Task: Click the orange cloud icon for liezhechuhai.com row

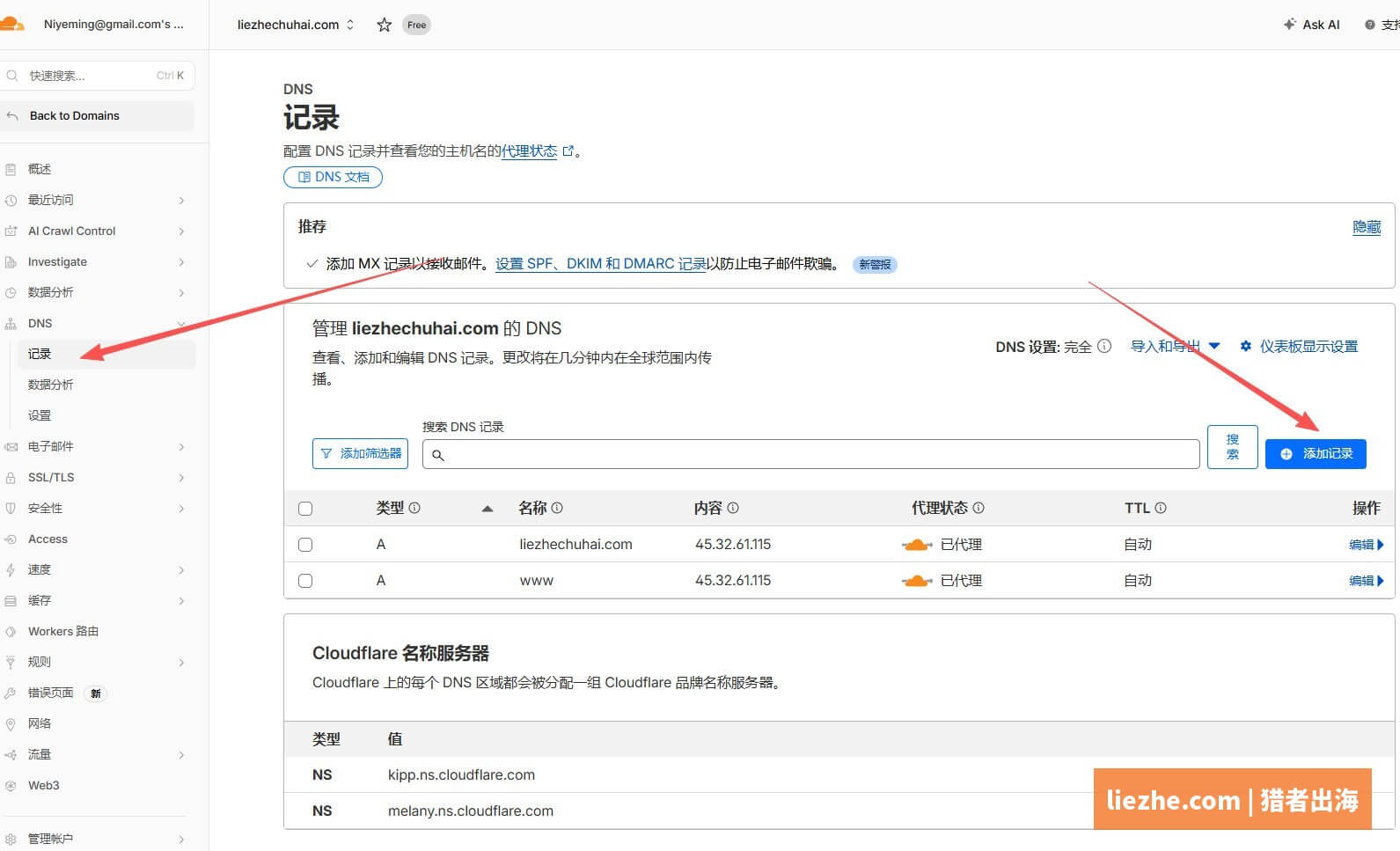Action: (917, 545)
